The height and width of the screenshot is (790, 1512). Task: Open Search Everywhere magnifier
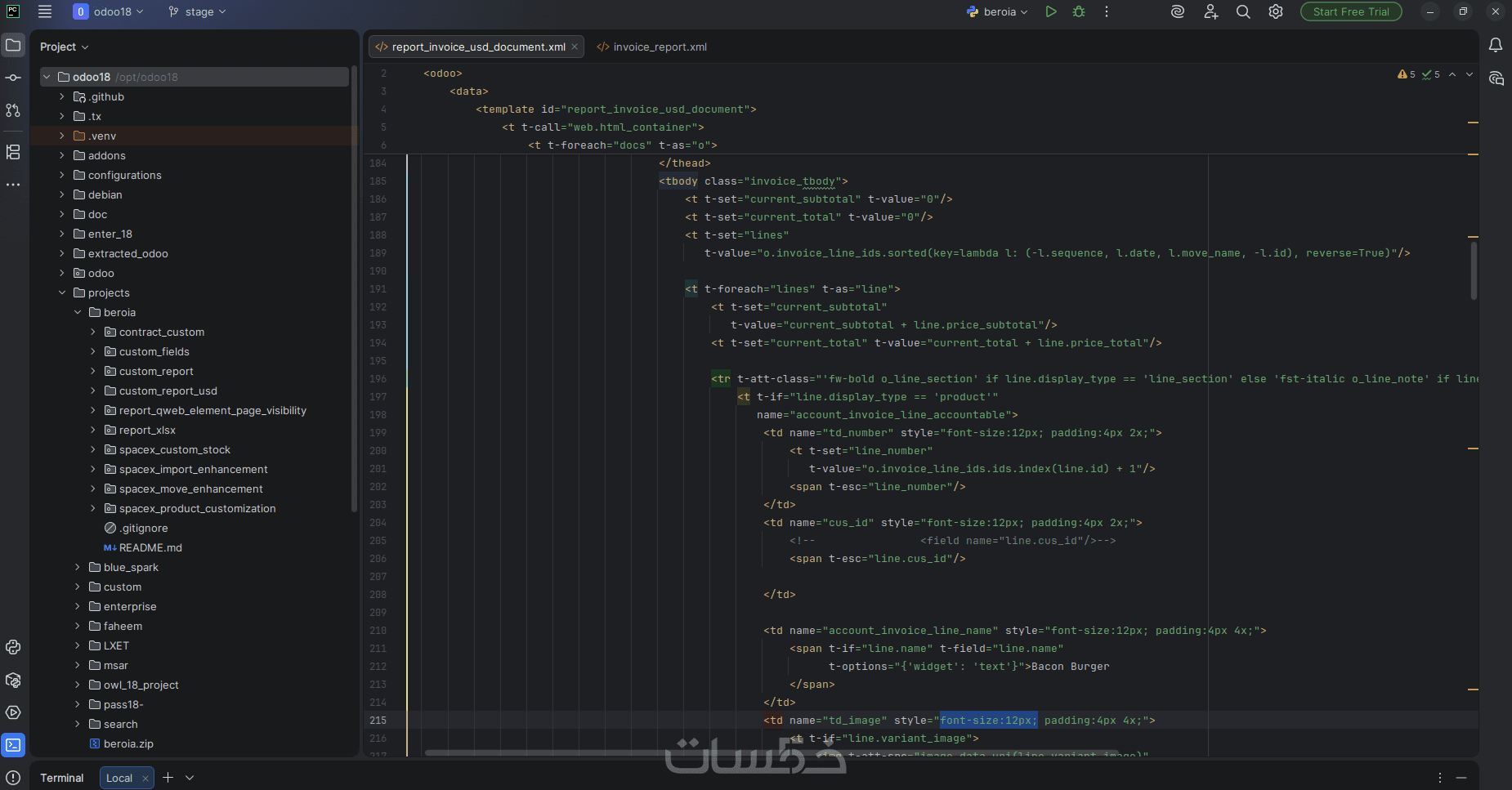(x=1243, y=11)
